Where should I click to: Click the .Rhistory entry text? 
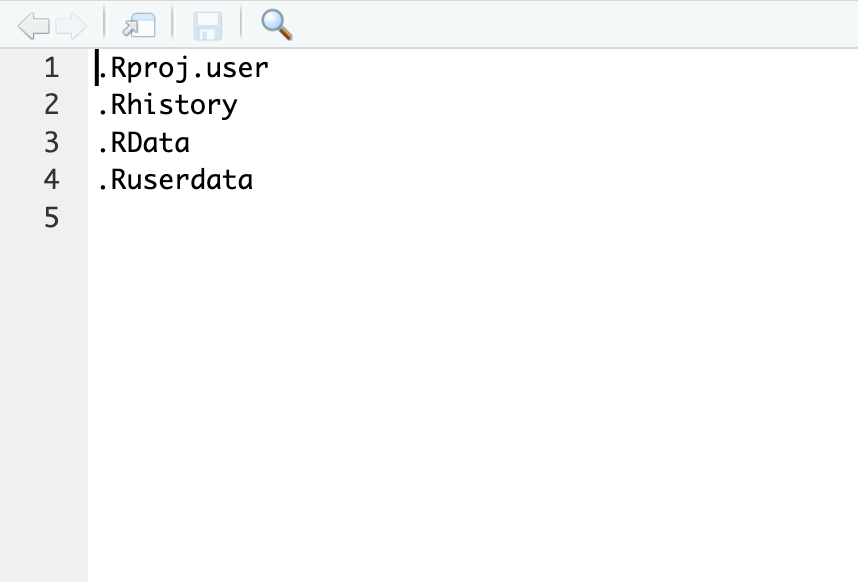coord(167,106)
